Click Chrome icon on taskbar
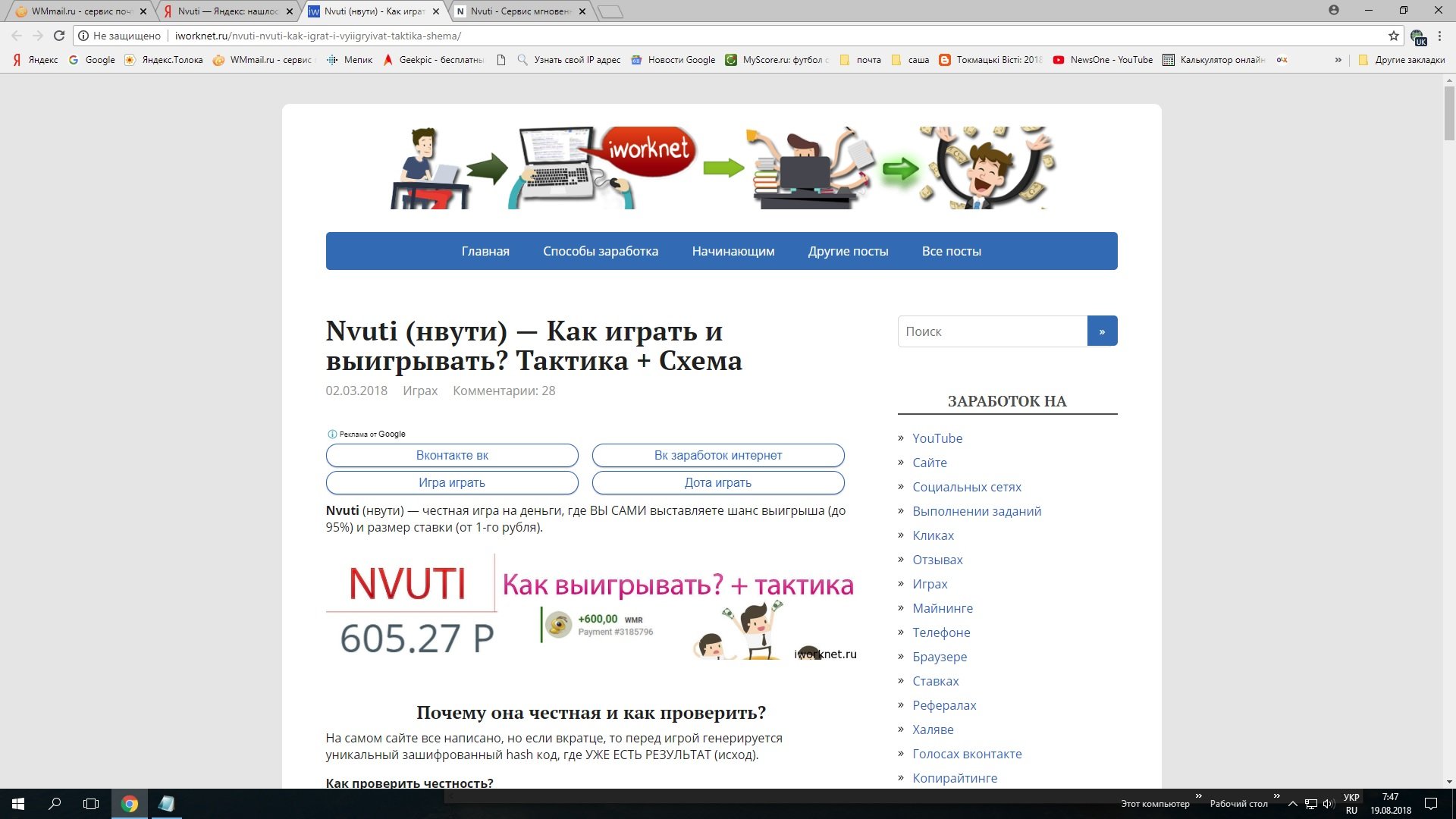Screen dimensions: 1456x819 (130, 804)
